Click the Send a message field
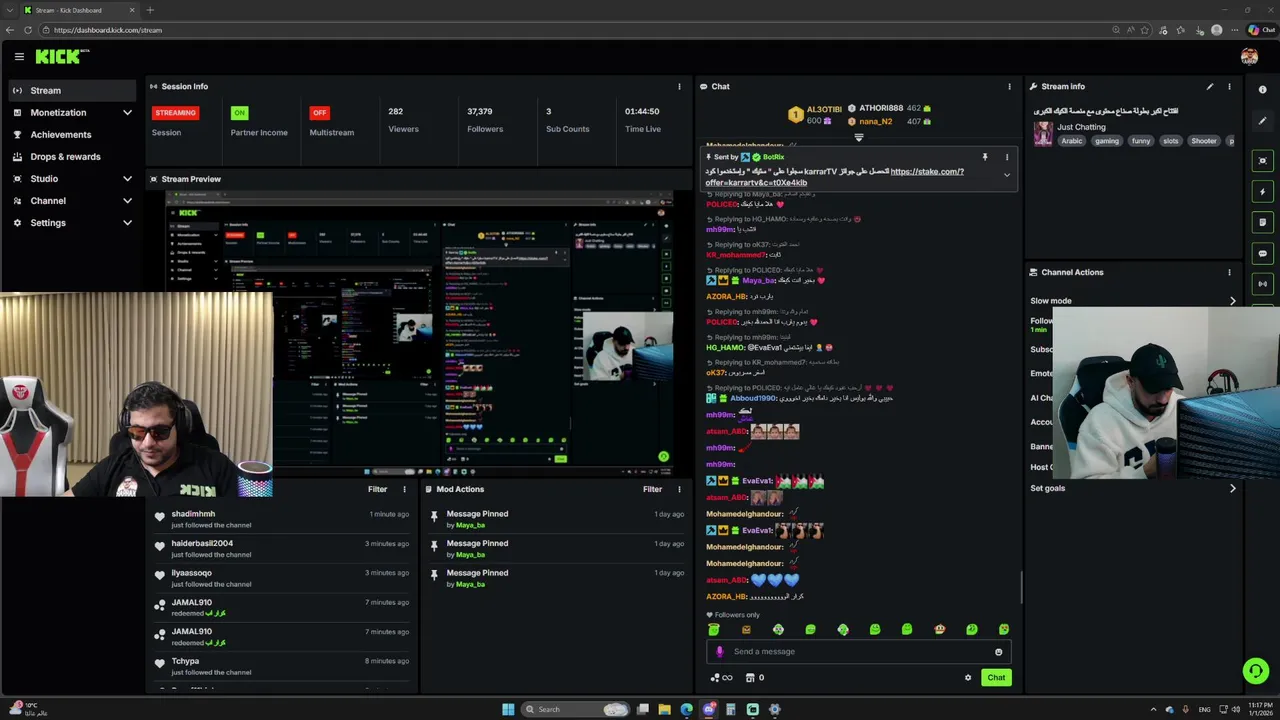Image resolution: width=1280 pixels, height=720 pixels. [859, 652]
